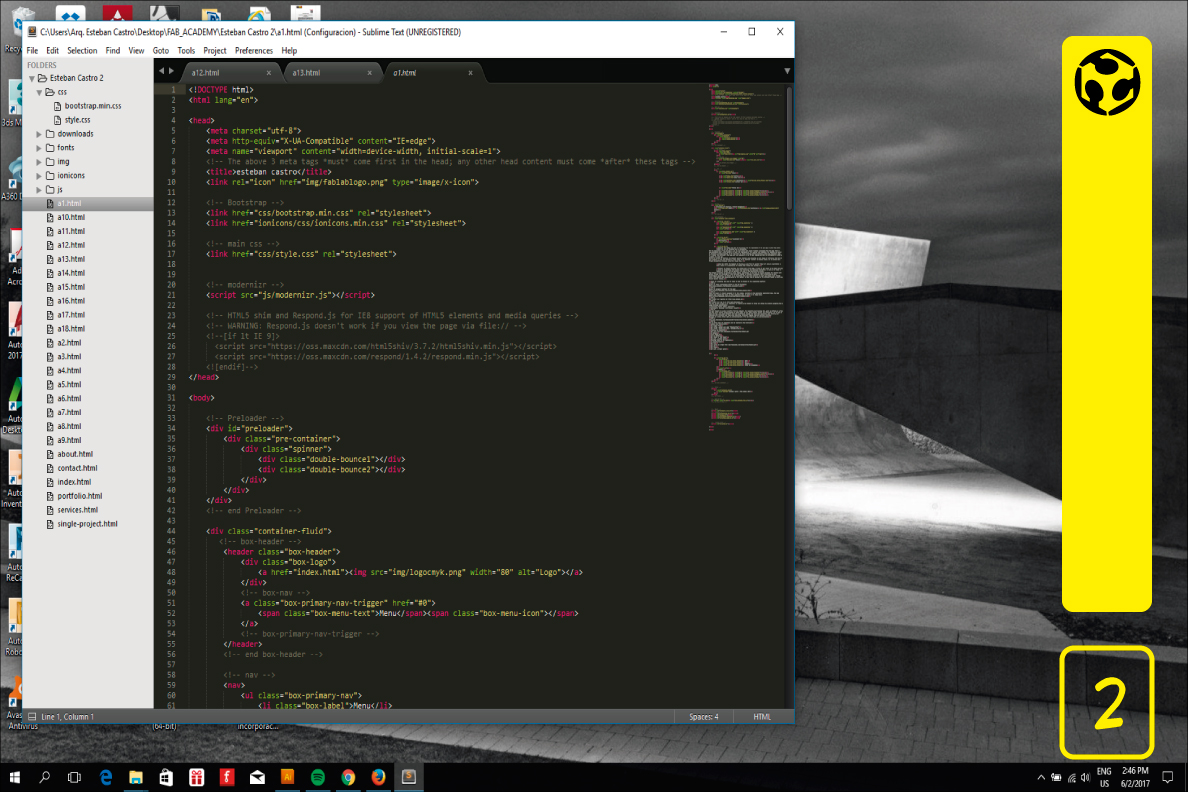Close the a1.html tab
Screen dimensions: 1188x792
(471, 73)
